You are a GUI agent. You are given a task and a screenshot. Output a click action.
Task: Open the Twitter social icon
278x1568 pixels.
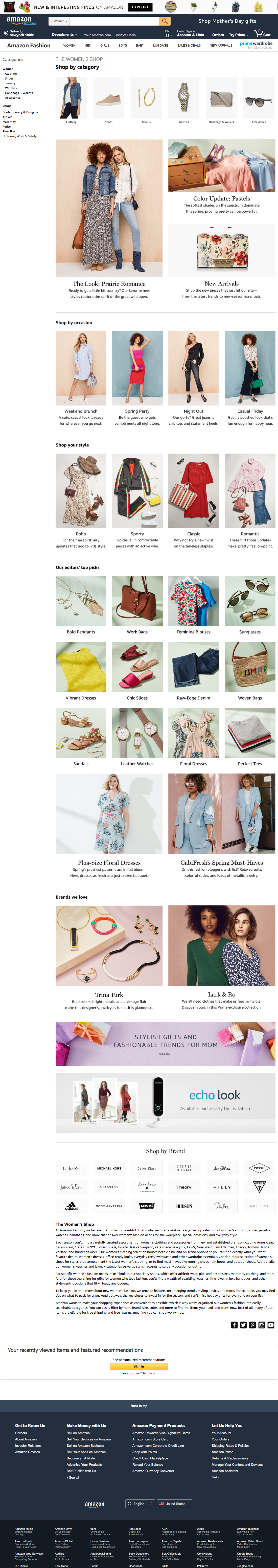(x=243, y=1325)
